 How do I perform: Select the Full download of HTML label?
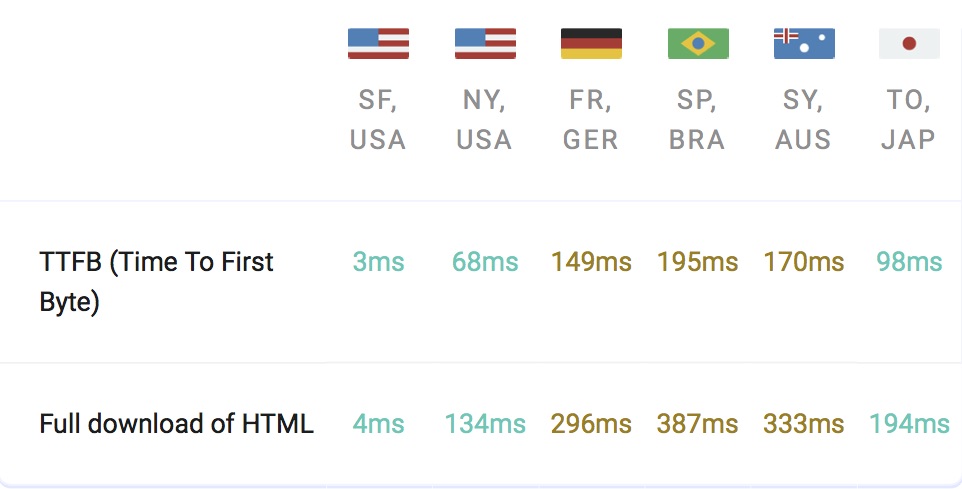pos(177,424)
